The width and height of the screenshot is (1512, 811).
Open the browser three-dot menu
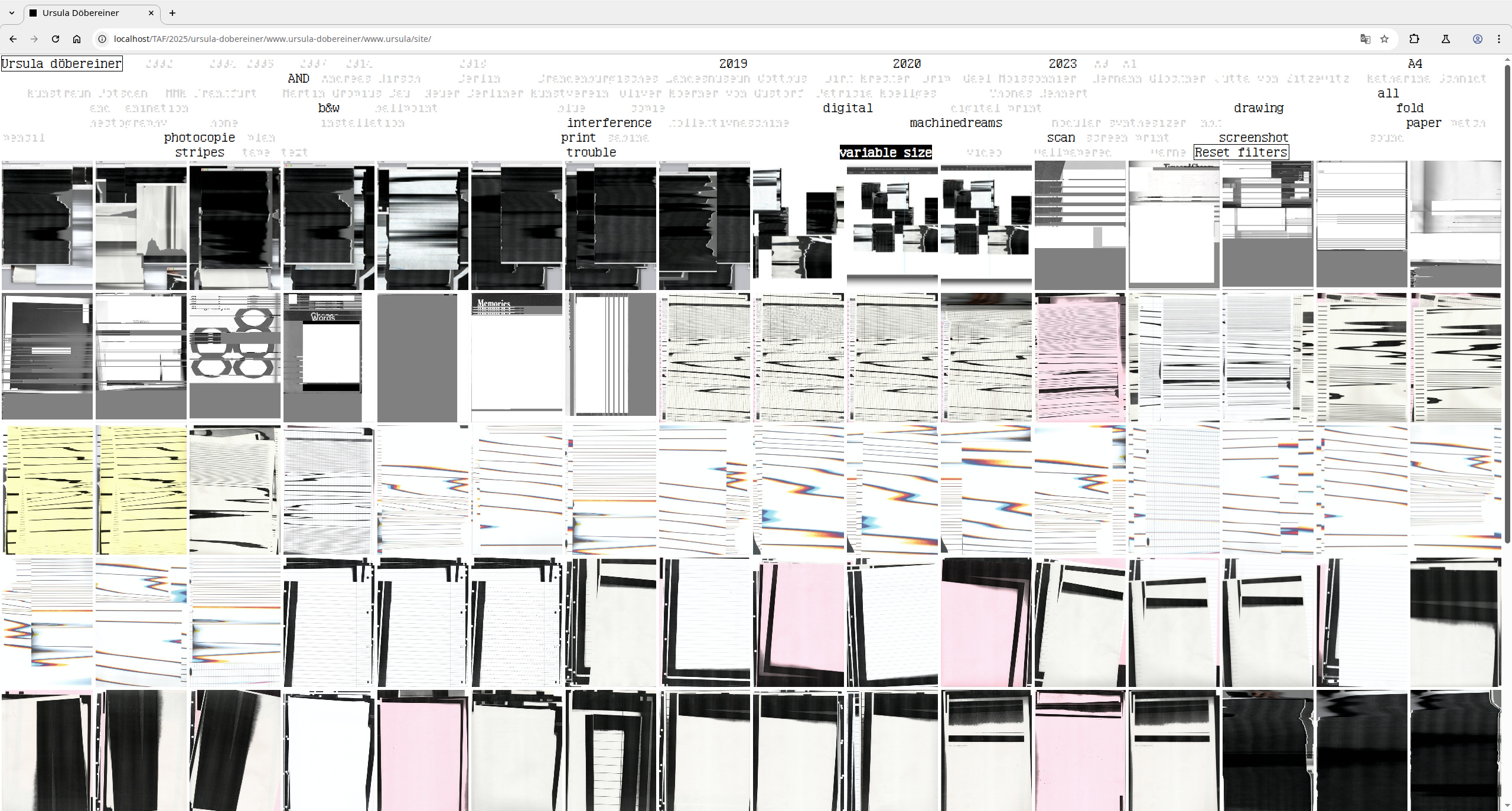coord(1498,39)
